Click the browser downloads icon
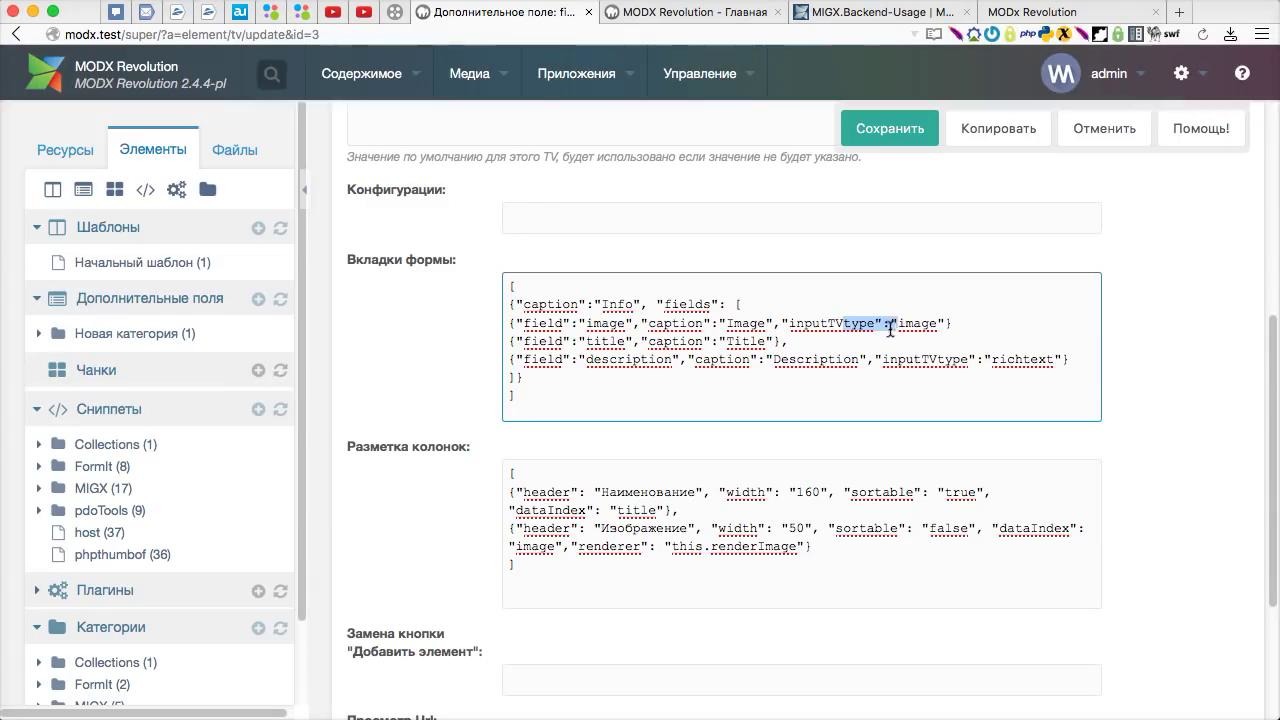1280x720 pixels. [1232, 34]
